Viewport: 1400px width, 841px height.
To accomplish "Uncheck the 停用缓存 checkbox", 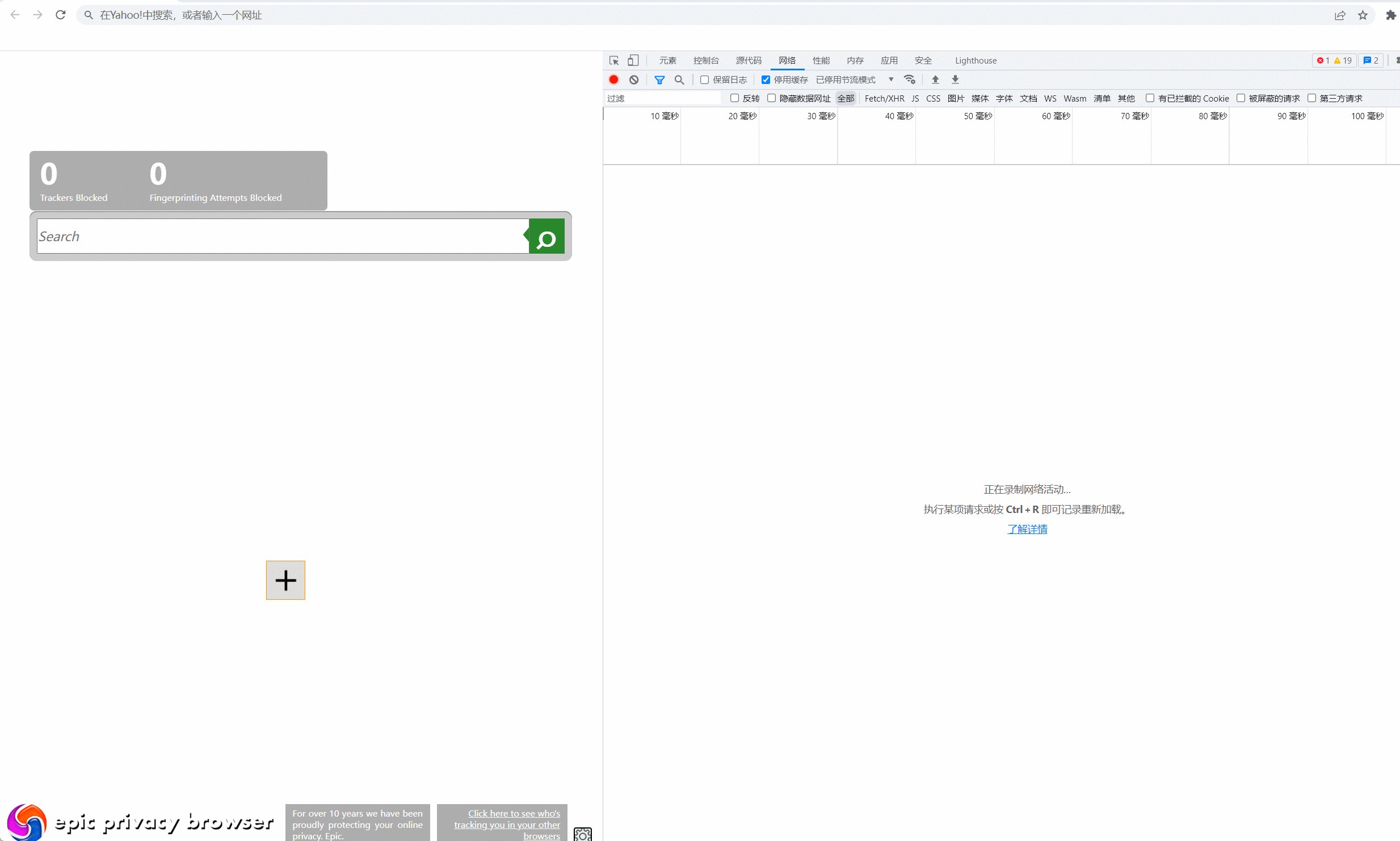I will point(766,79).
